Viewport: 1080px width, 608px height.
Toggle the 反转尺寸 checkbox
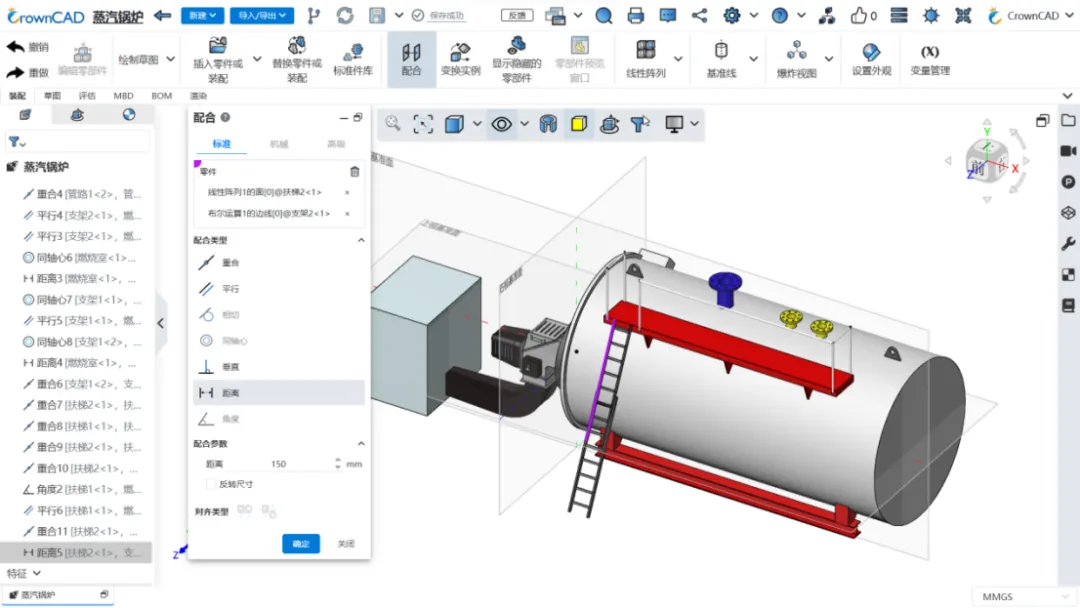211,484
